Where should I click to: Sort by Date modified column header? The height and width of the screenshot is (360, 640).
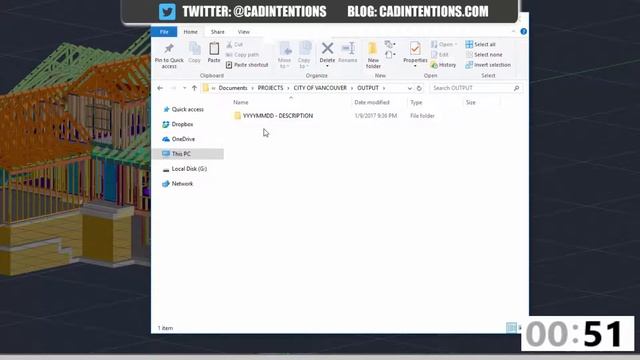coord(372,102)
